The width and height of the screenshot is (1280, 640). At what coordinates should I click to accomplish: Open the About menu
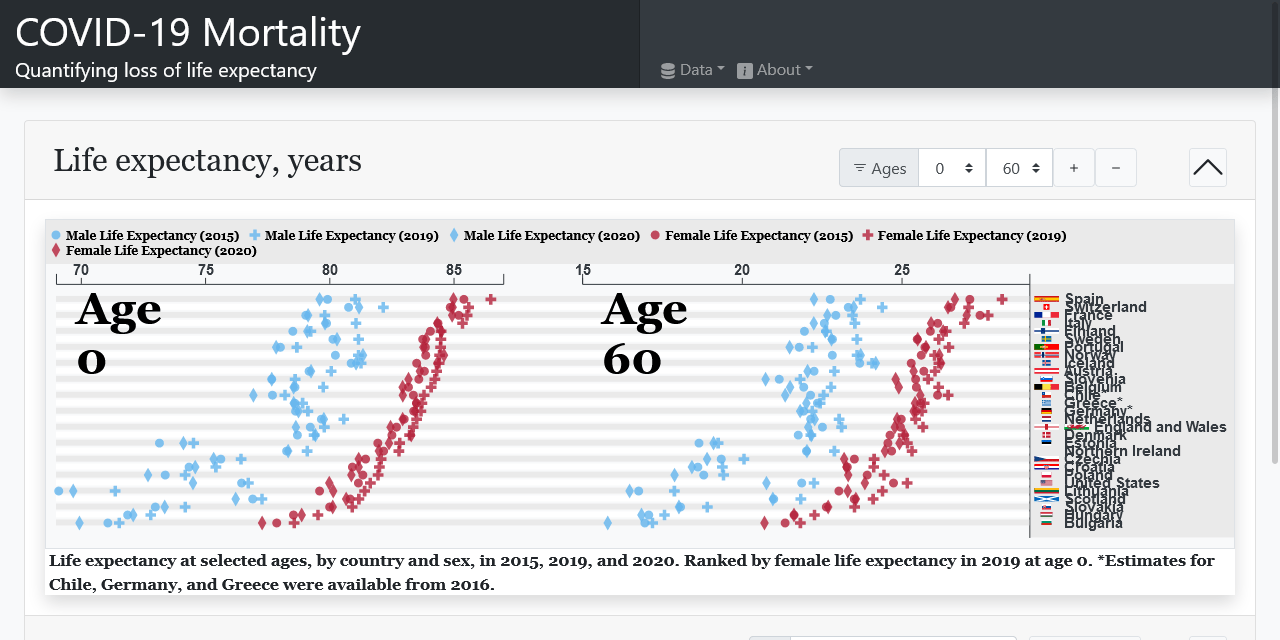tap(775, 70)
